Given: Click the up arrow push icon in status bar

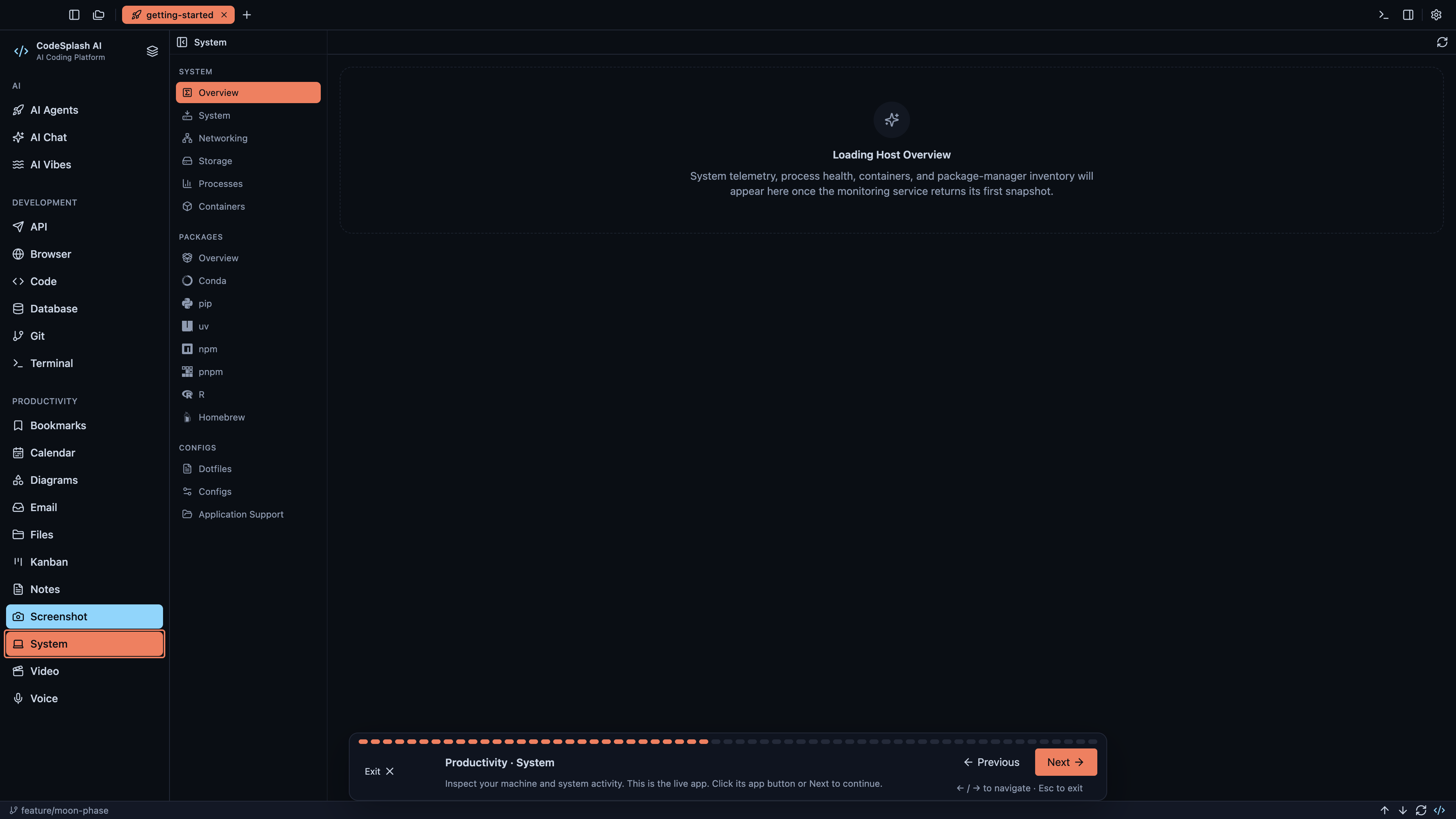Looking at the screenshot, I should click(x=1385, y=811).
